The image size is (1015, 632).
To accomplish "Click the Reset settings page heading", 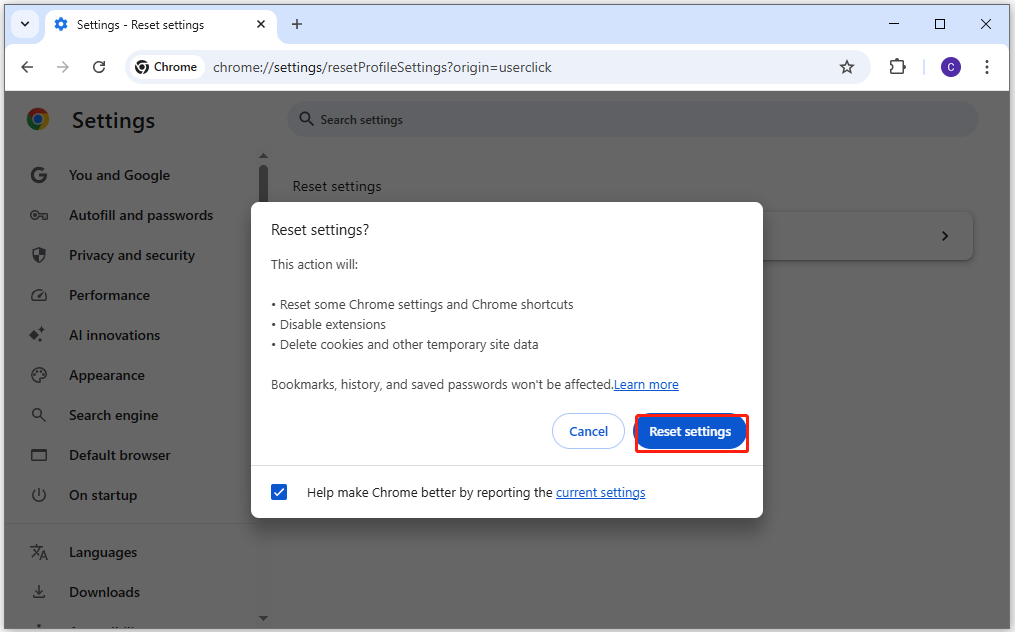I will (x=337, y=186).
